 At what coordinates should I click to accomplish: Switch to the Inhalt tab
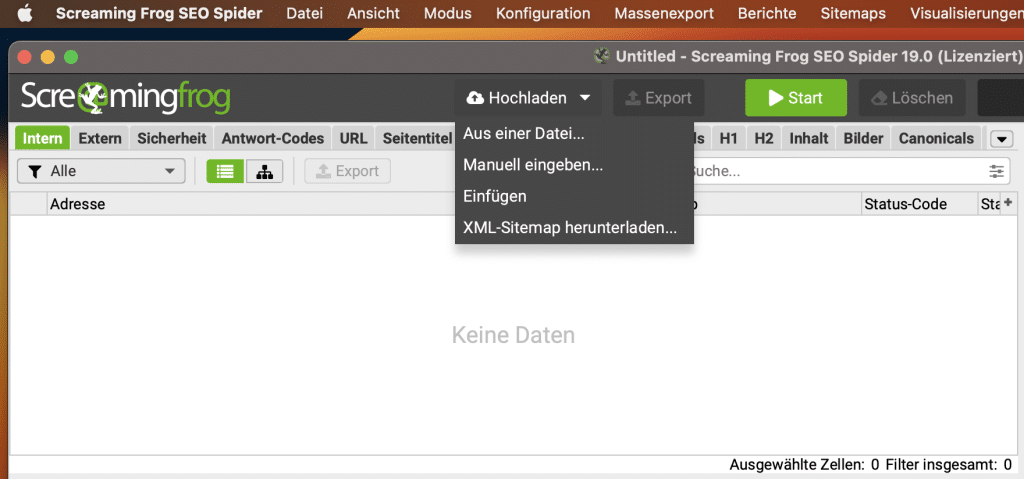808,139
